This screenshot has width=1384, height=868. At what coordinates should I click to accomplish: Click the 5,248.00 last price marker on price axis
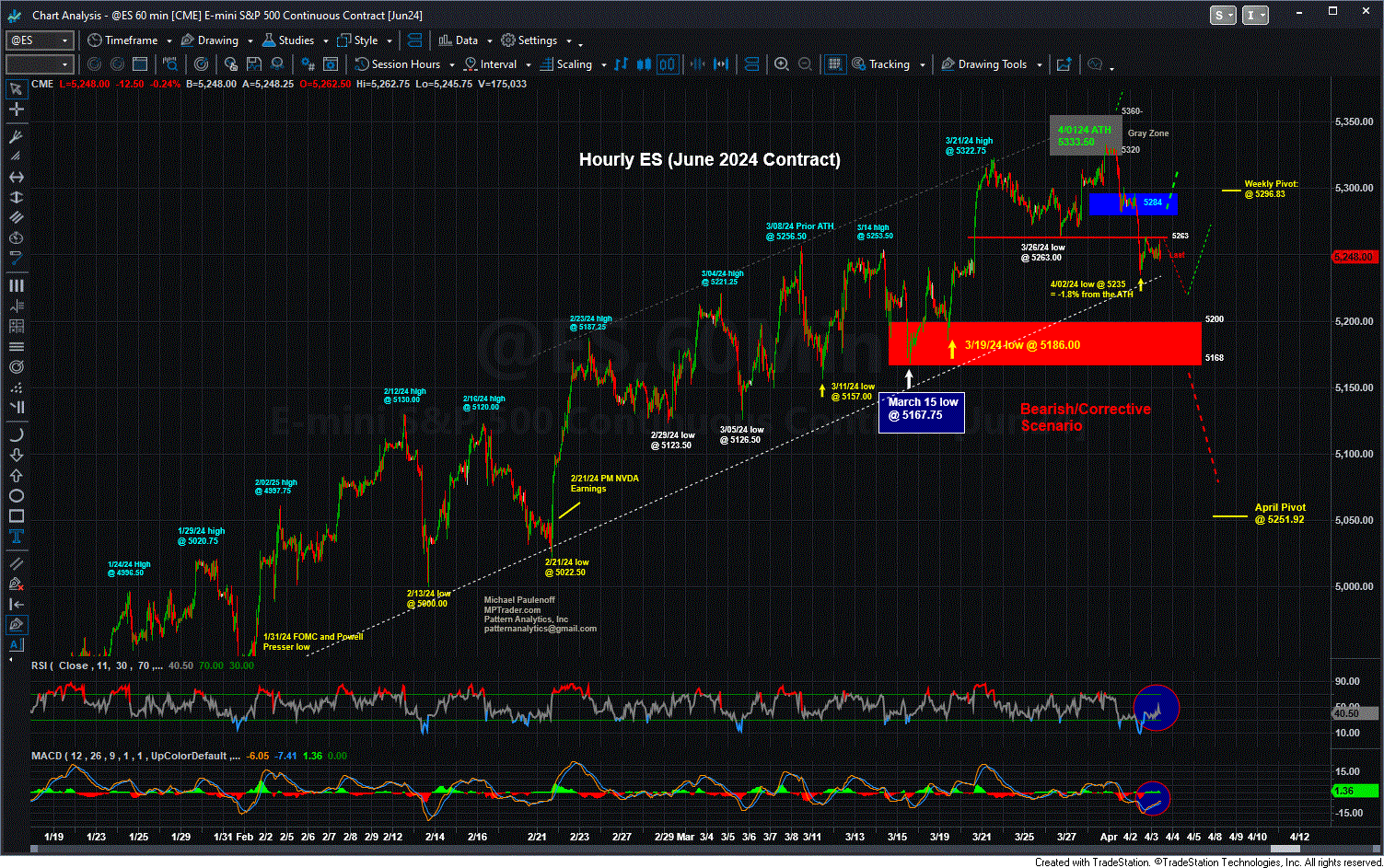(x=1355, y=257)
